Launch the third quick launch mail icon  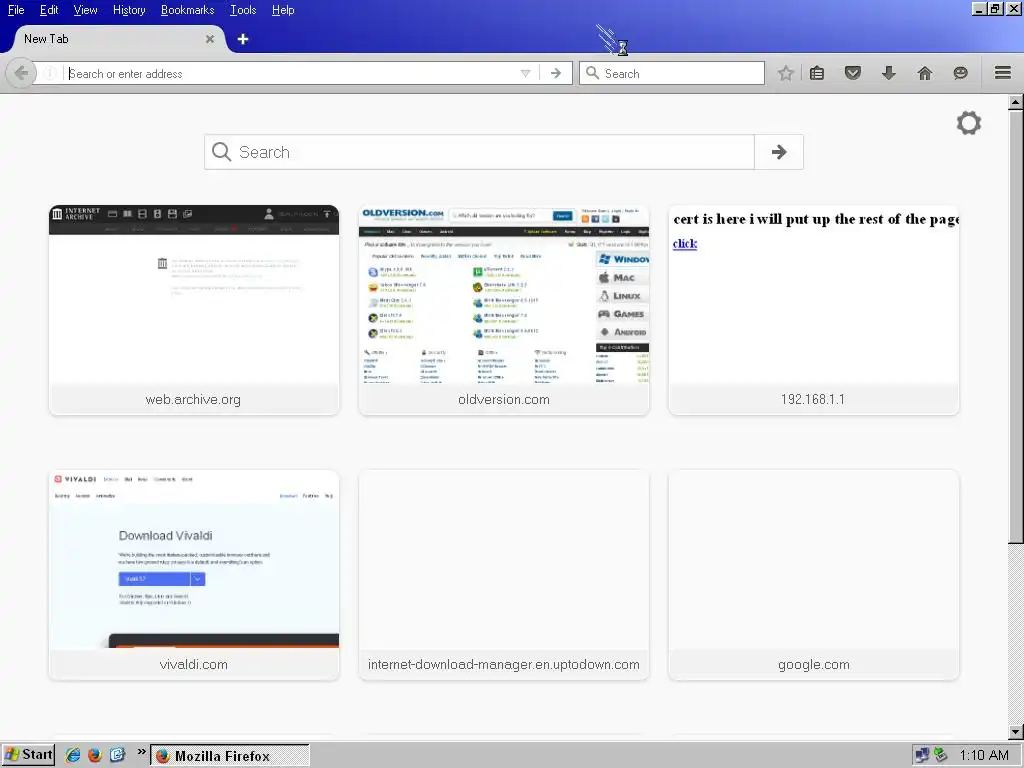point(118,755)
